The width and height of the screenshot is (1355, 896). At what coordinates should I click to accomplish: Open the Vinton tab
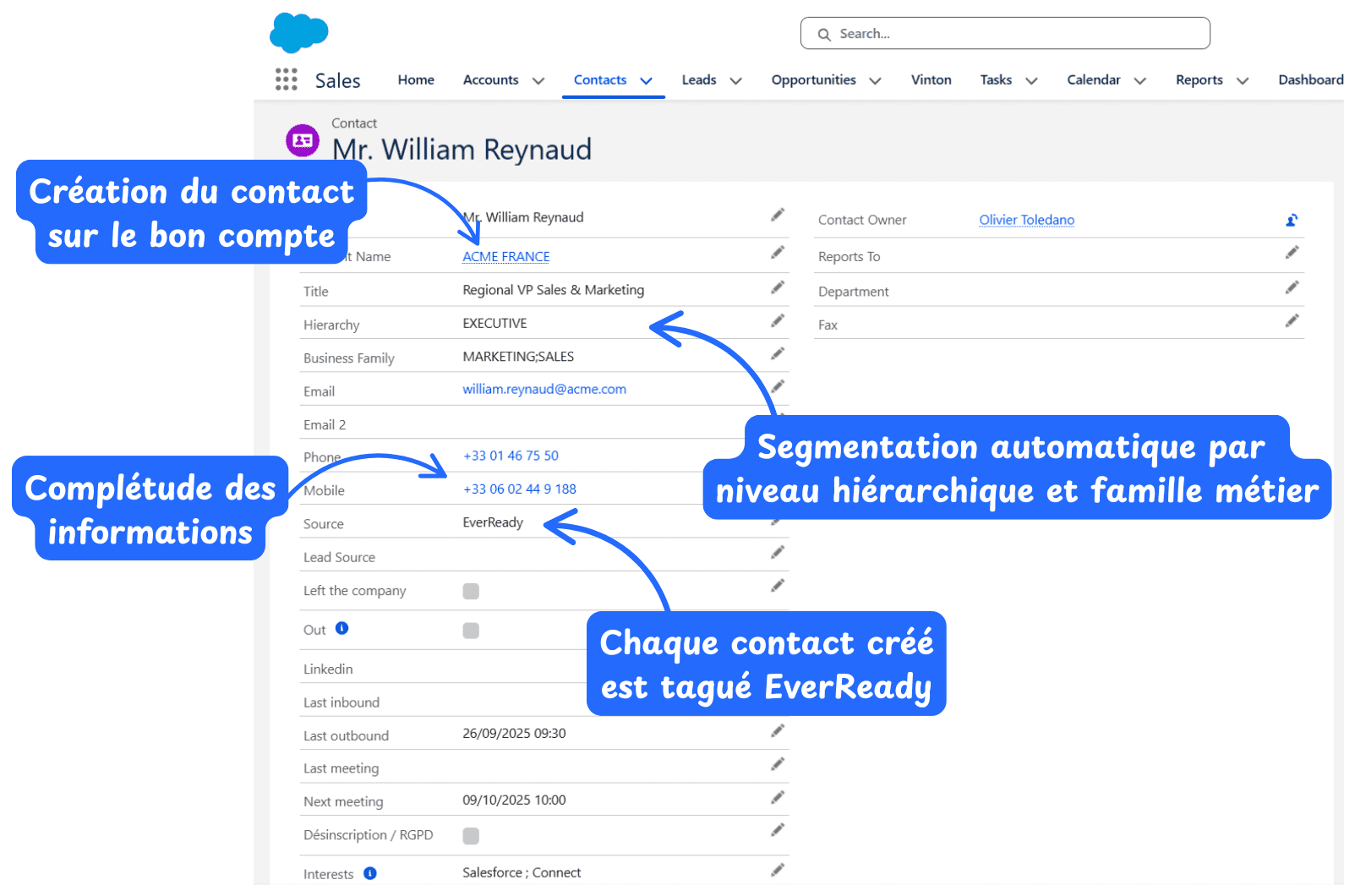[932, 79]
